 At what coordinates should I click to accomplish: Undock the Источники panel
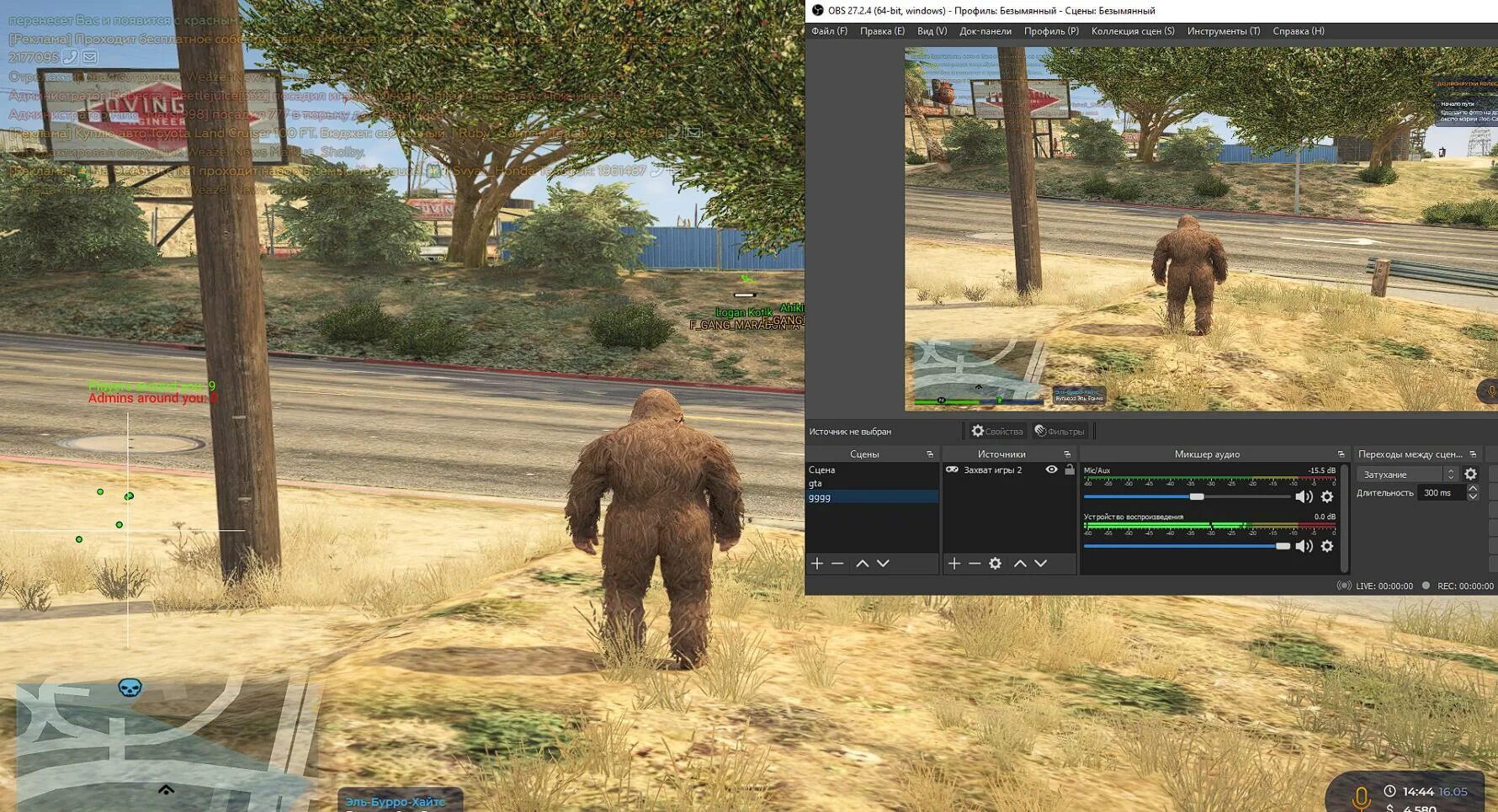(1067, 454)
